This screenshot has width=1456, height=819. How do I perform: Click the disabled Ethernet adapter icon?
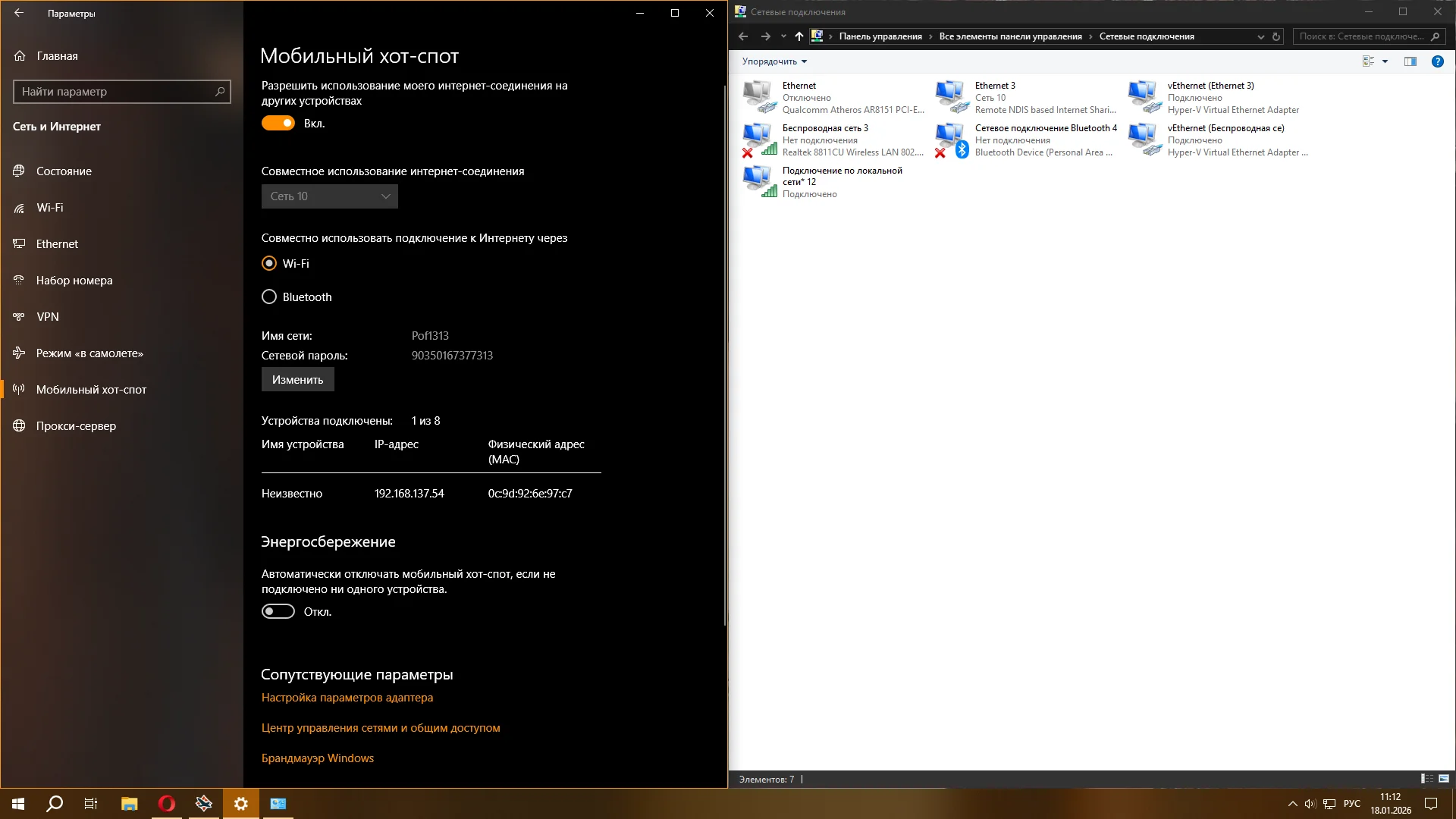point(759,97)
